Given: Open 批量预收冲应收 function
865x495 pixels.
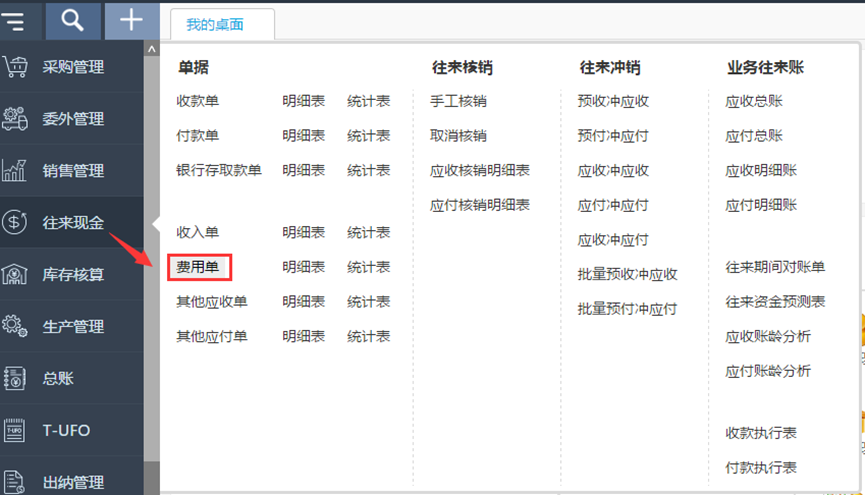Looking at the screenshot, I should [627, 274].
